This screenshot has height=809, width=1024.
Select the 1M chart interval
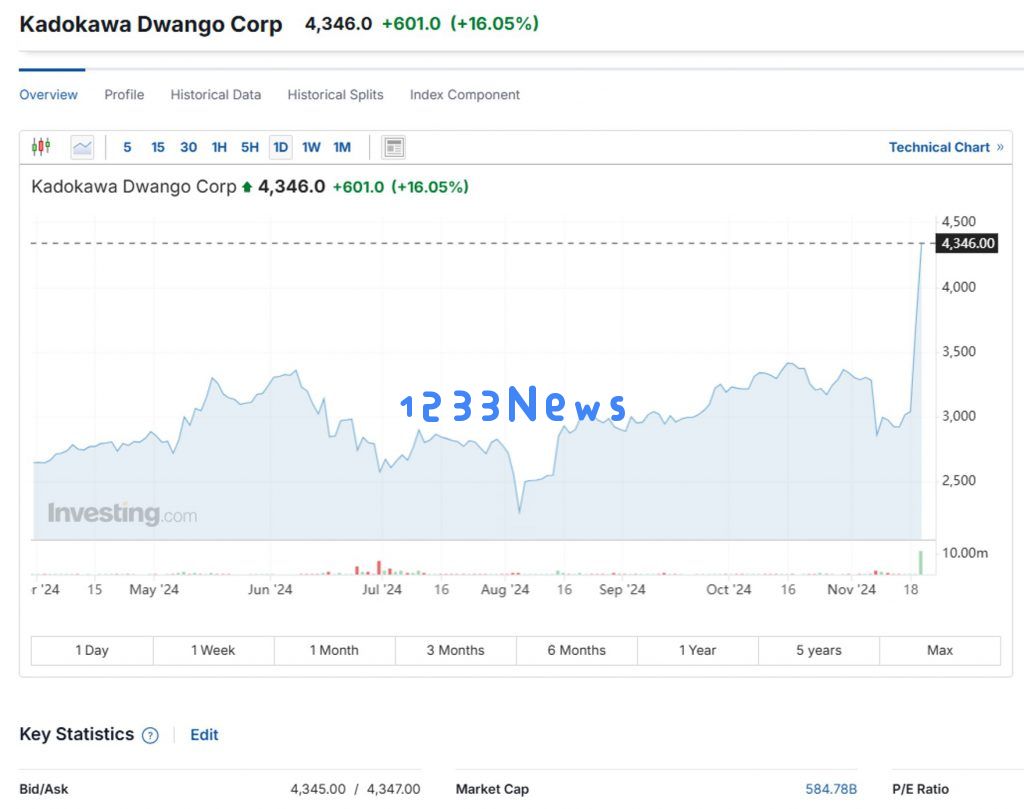point(342,148)
